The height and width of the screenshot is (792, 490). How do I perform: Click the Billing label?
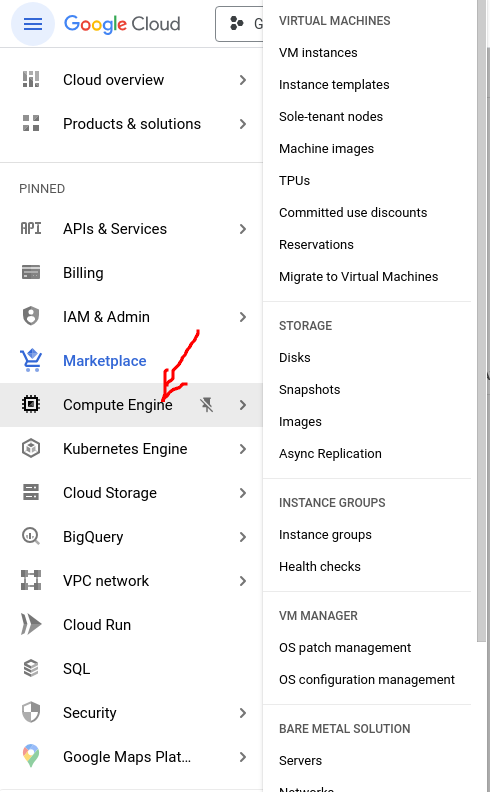[x=83, y=273]
